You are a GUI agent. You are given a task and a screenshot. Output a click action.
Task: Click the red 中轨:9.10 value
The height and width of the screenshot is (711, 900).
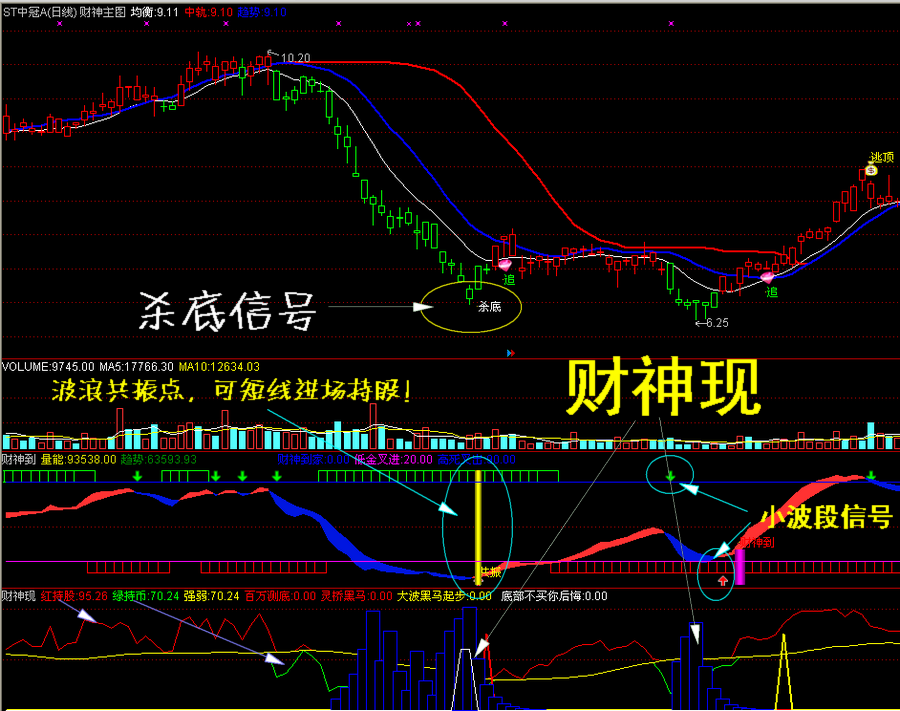(209, 12)
